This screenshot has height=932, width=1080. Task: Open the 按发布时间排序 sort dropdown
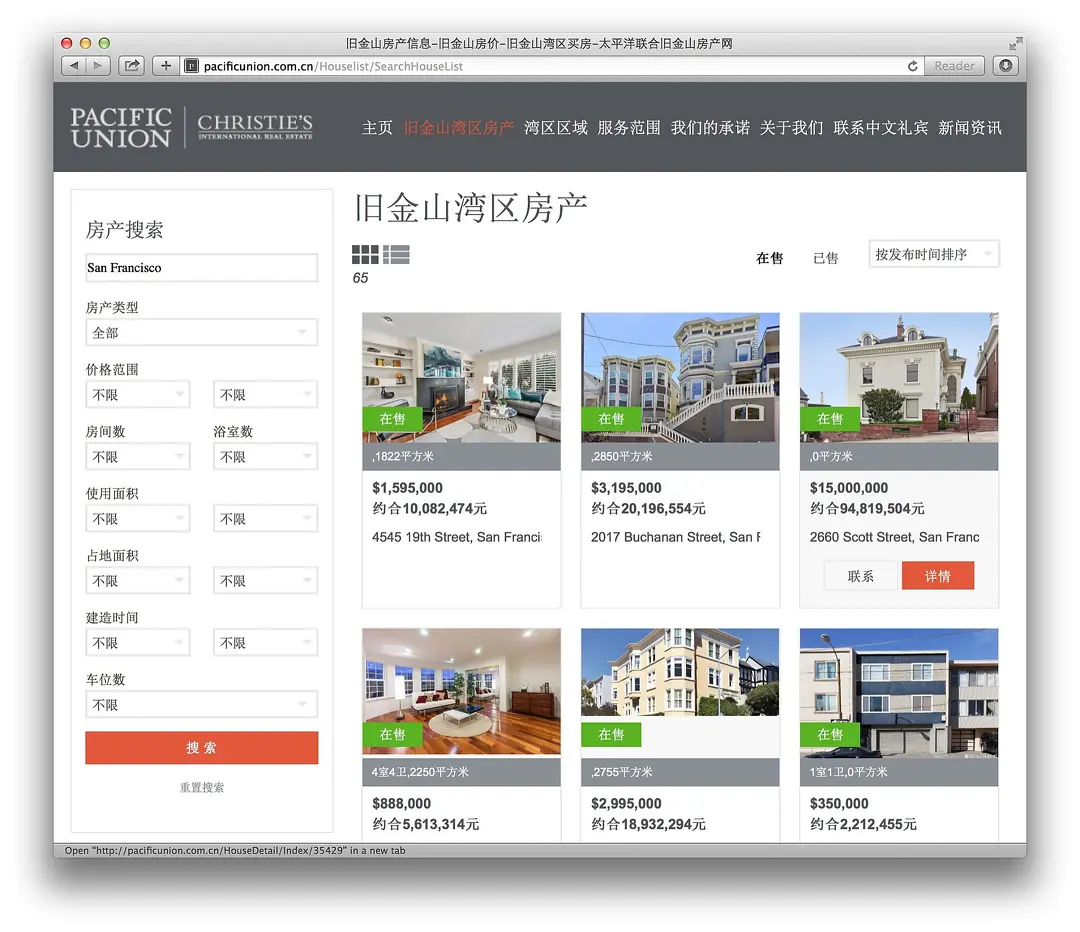click(935, 255)
